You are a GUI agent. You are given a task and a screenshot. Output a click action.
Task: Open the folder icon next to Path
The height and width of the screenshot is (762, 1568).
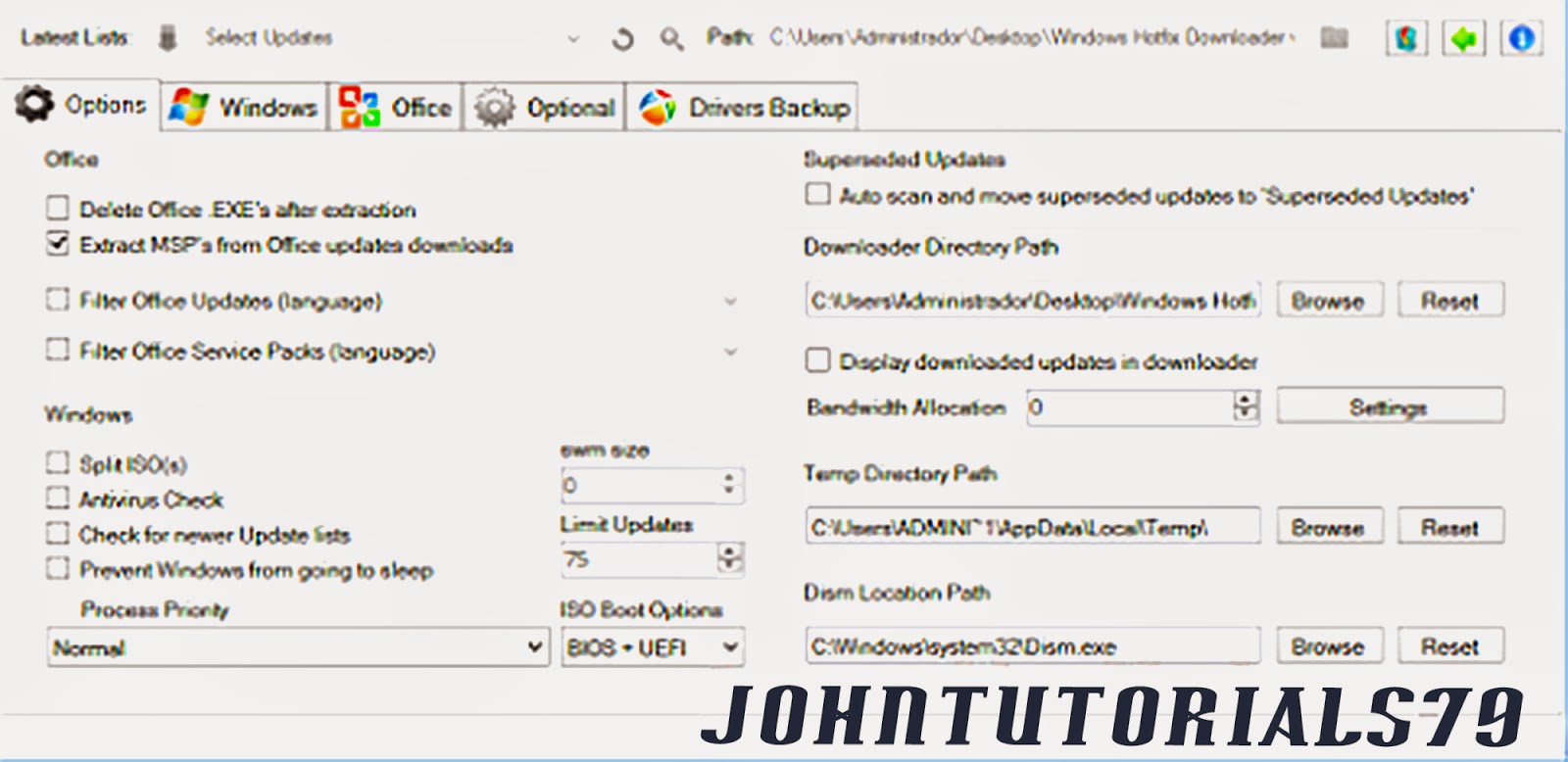(1334, 38)
